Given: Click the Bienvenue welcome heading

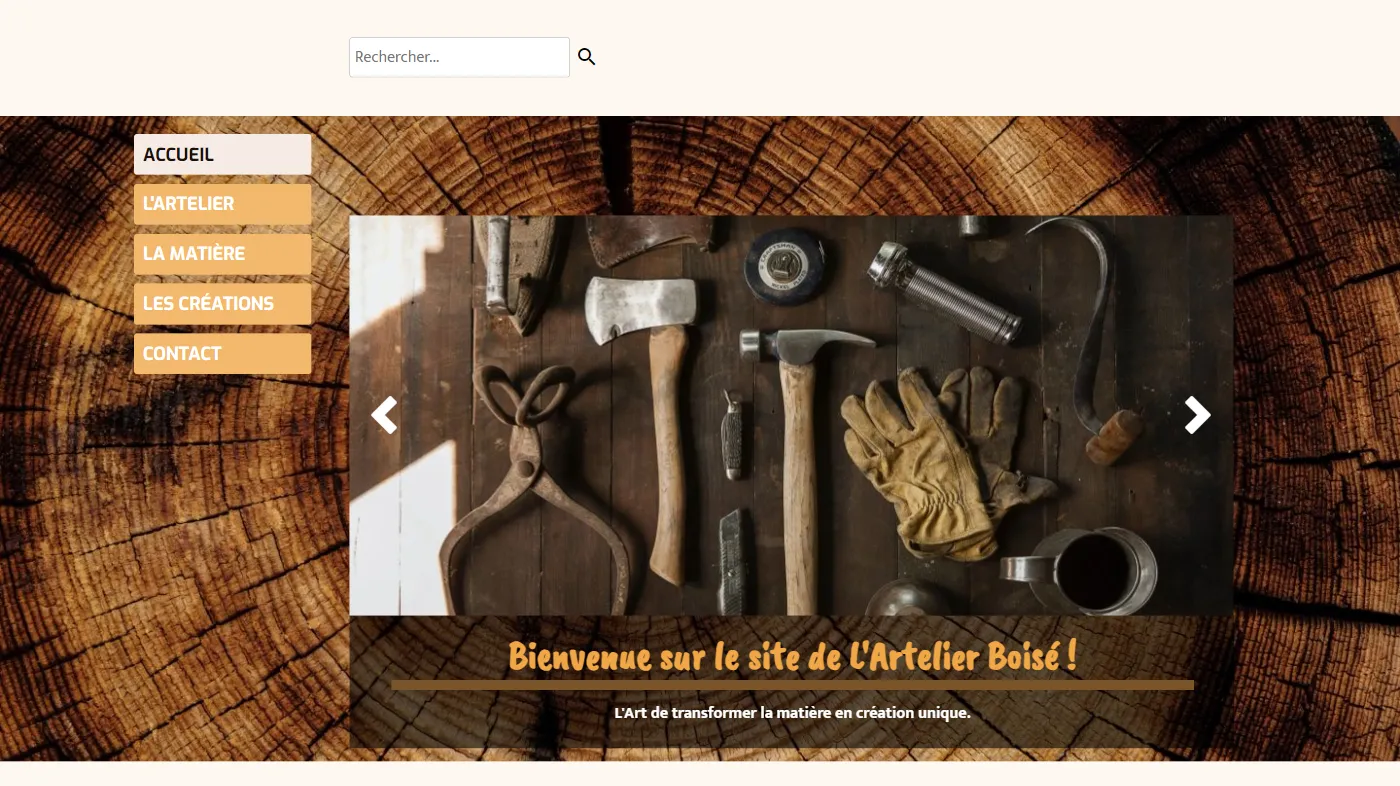Looking at the screenshot, I should (792, 657).
